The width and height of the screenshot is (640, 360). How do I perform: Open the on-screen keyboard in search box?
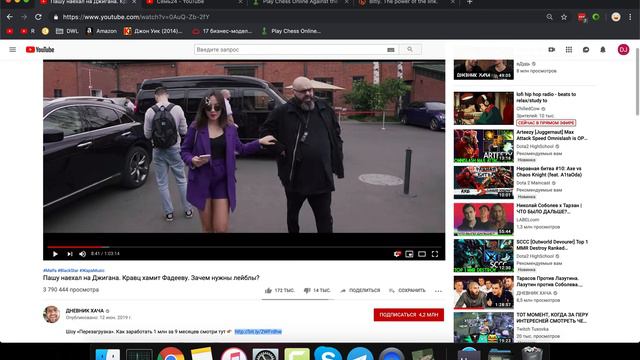[x=391, y=50]
